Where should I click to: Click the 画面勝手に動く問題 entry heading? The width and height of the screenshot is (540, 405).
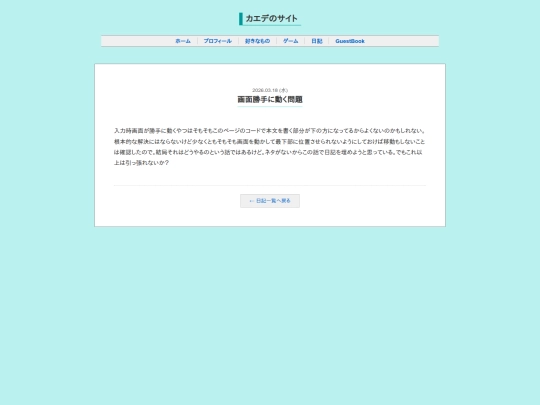270,100
